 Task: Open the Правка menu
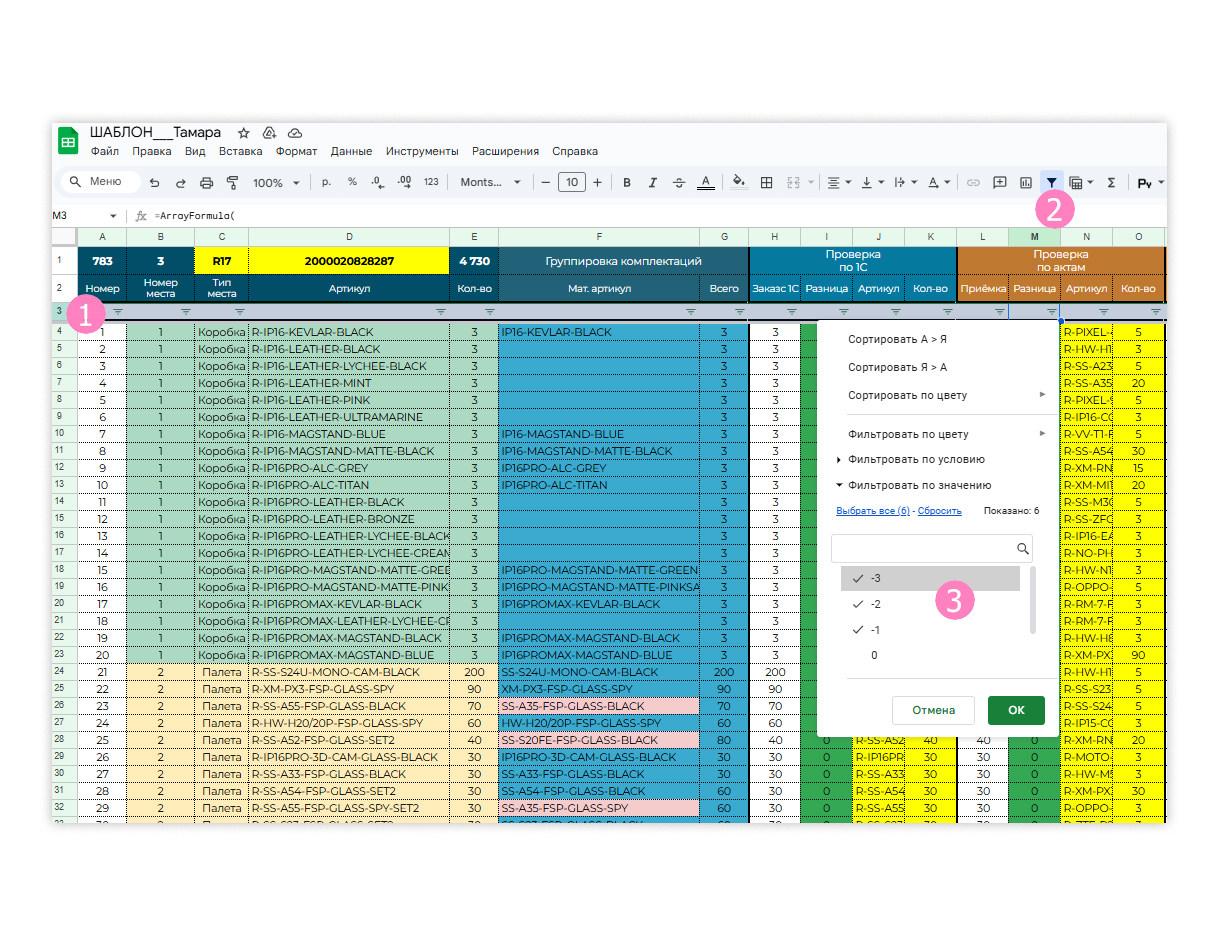pos(151,151)
